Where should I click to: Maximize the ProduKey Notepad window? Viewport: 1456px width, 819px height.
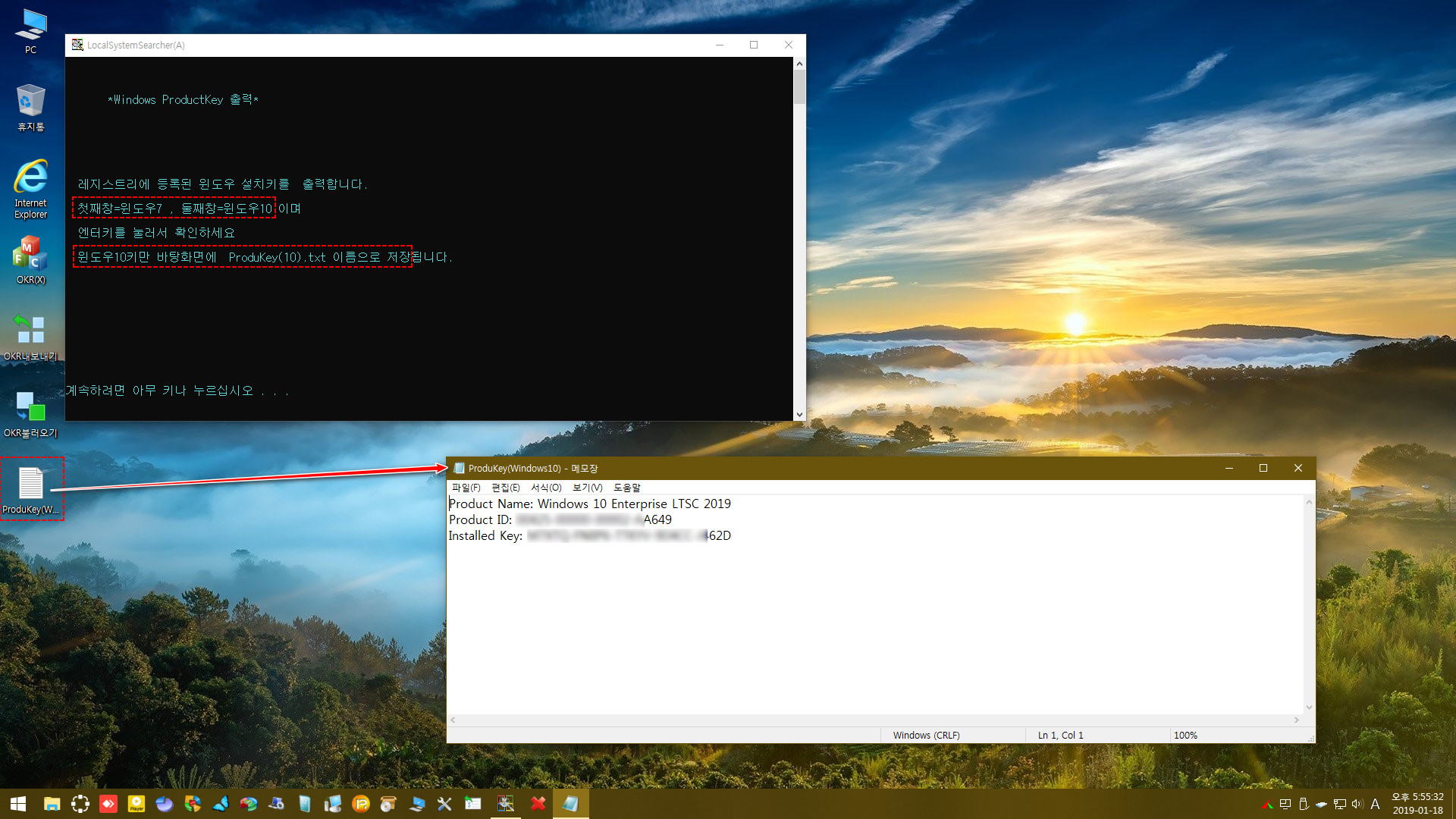(1263, 468)
